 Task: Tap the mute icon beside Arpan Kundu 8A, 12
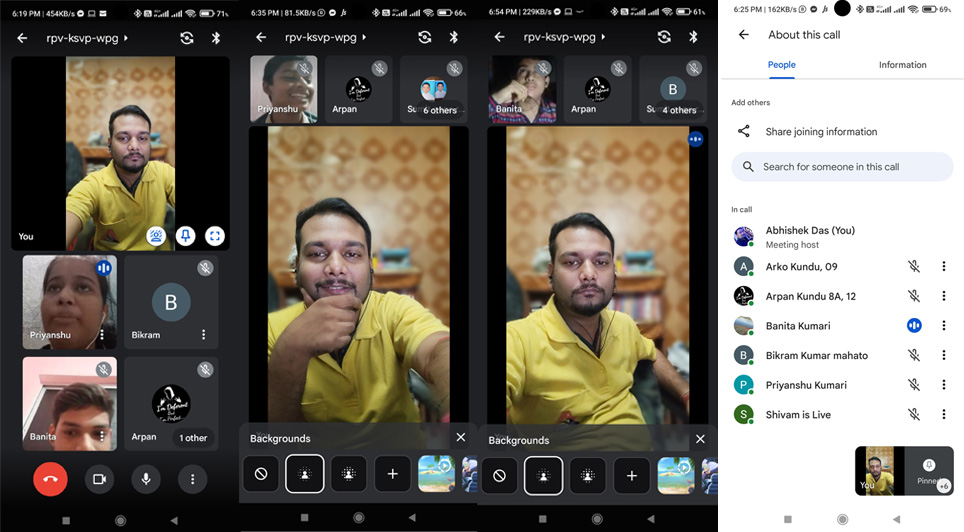[x=913, y=296]
